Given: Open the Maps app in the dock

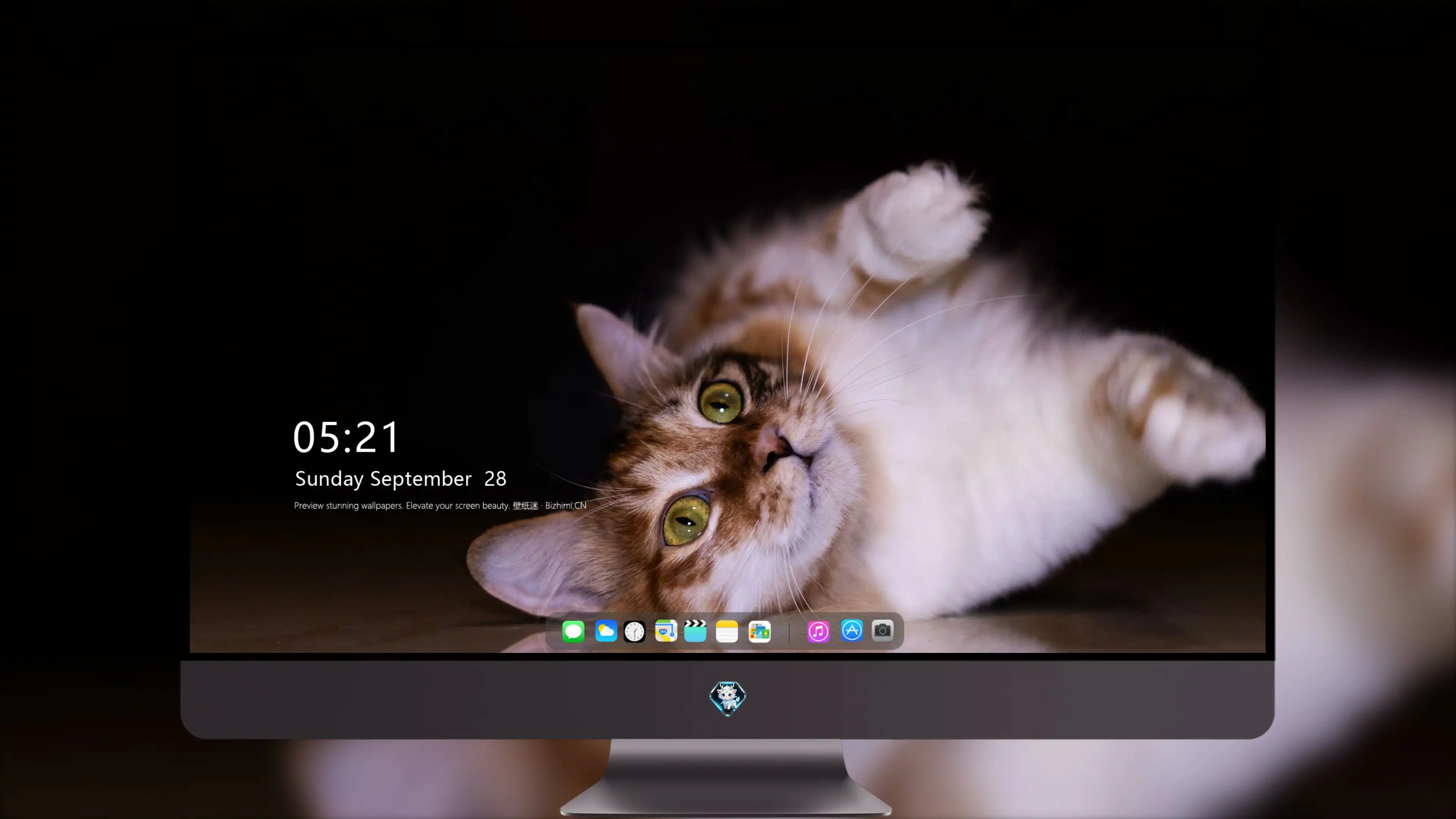Looking at the screenshot, I should (666, 631).
